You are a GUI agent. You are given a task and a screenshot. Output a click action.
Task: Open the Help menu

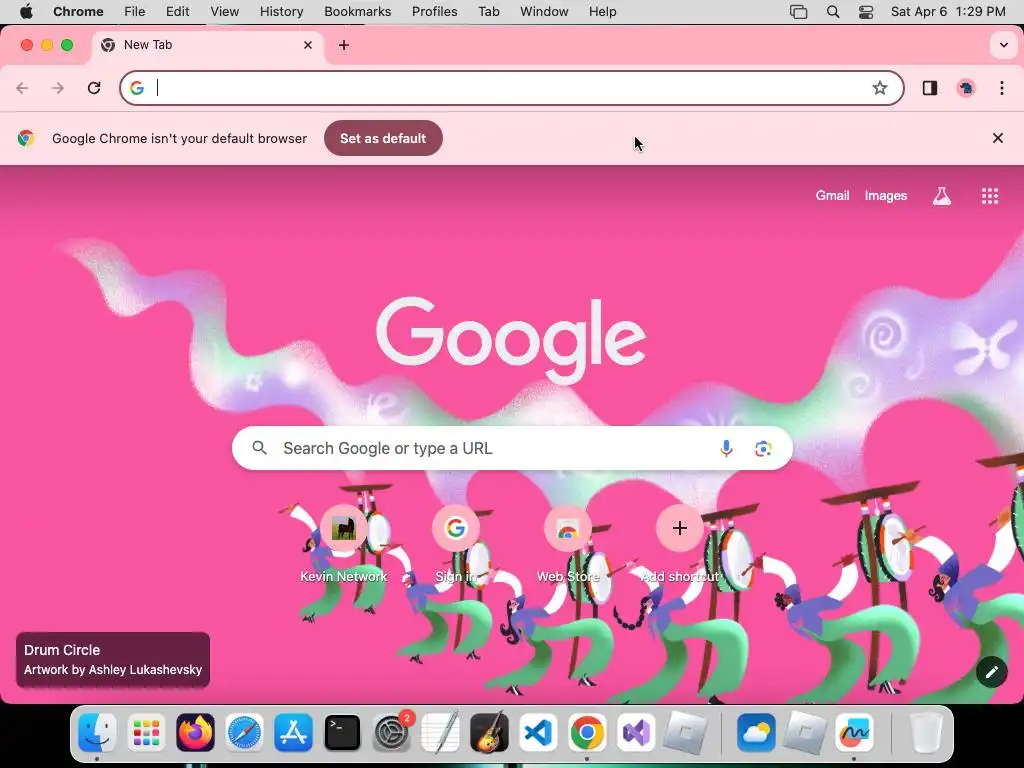[602, 12]
